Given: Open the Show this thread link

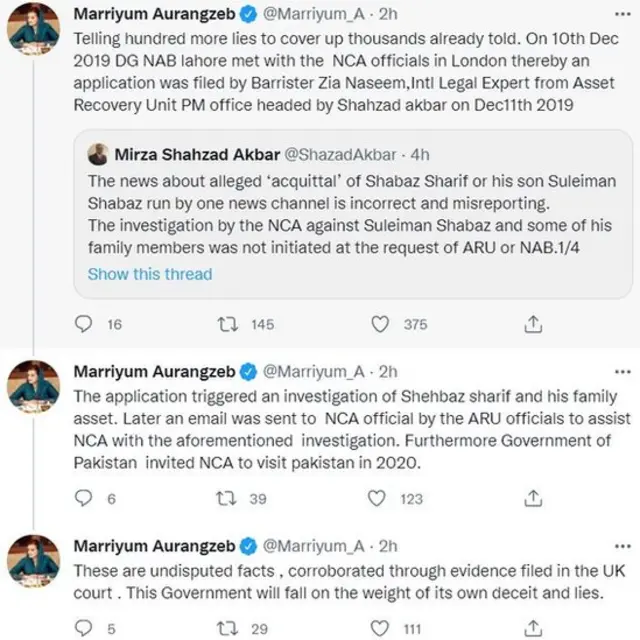Looking at the screenshot, I should click(149, 273).
